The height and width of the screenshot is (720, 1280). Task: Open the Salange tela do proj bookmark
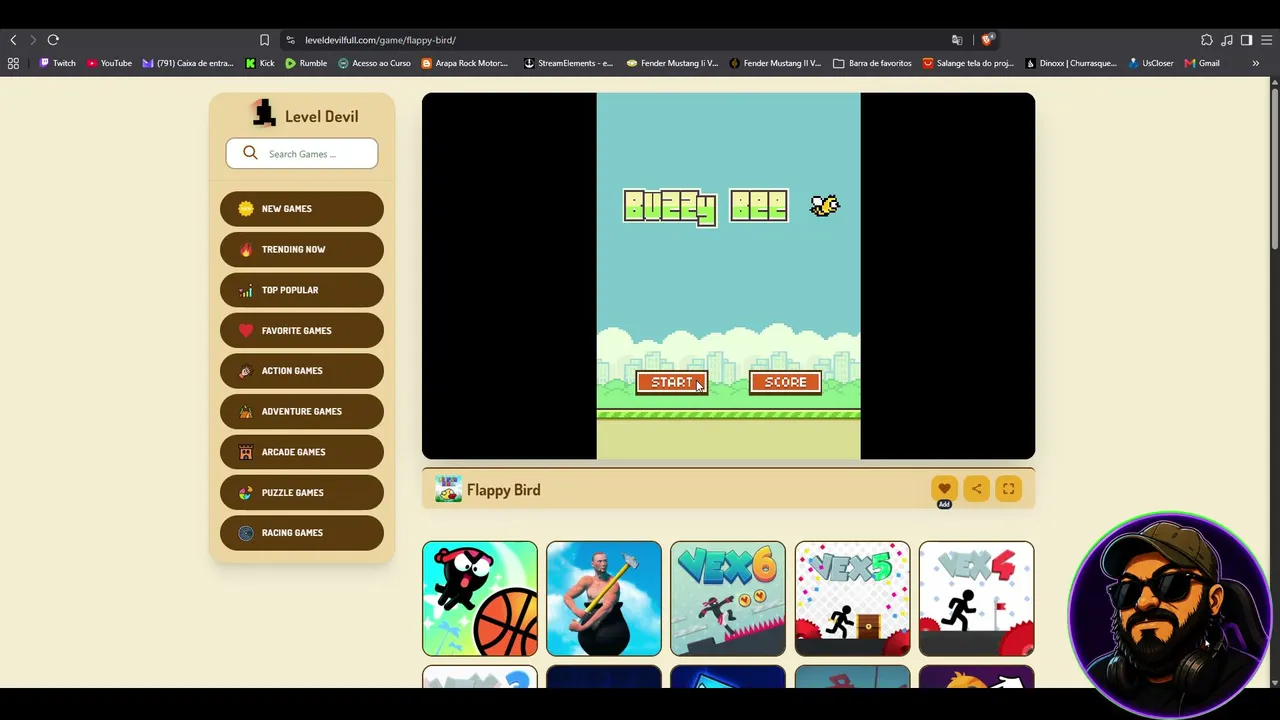[x=968, y=63]
